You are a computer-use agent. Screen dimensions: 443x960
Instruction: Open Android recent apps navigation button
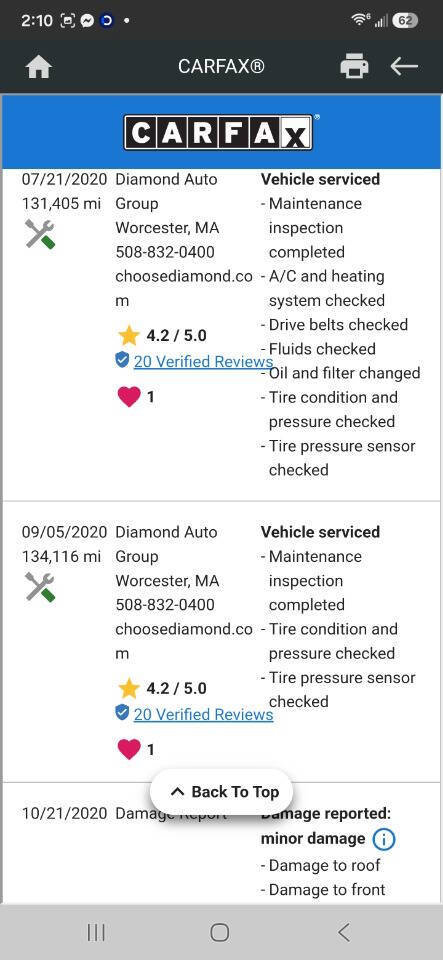pyautogui.click(x=96, y=932)
